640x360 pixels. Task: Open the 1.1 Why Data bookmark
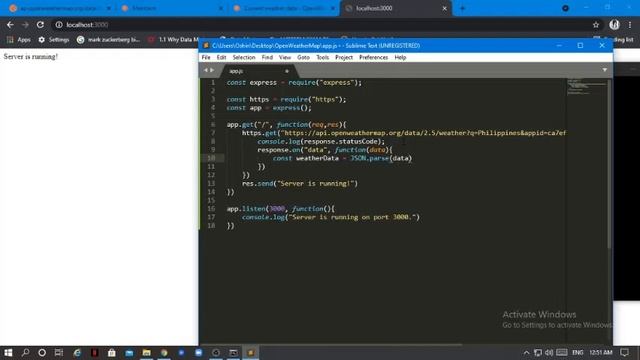pos(173,40)
